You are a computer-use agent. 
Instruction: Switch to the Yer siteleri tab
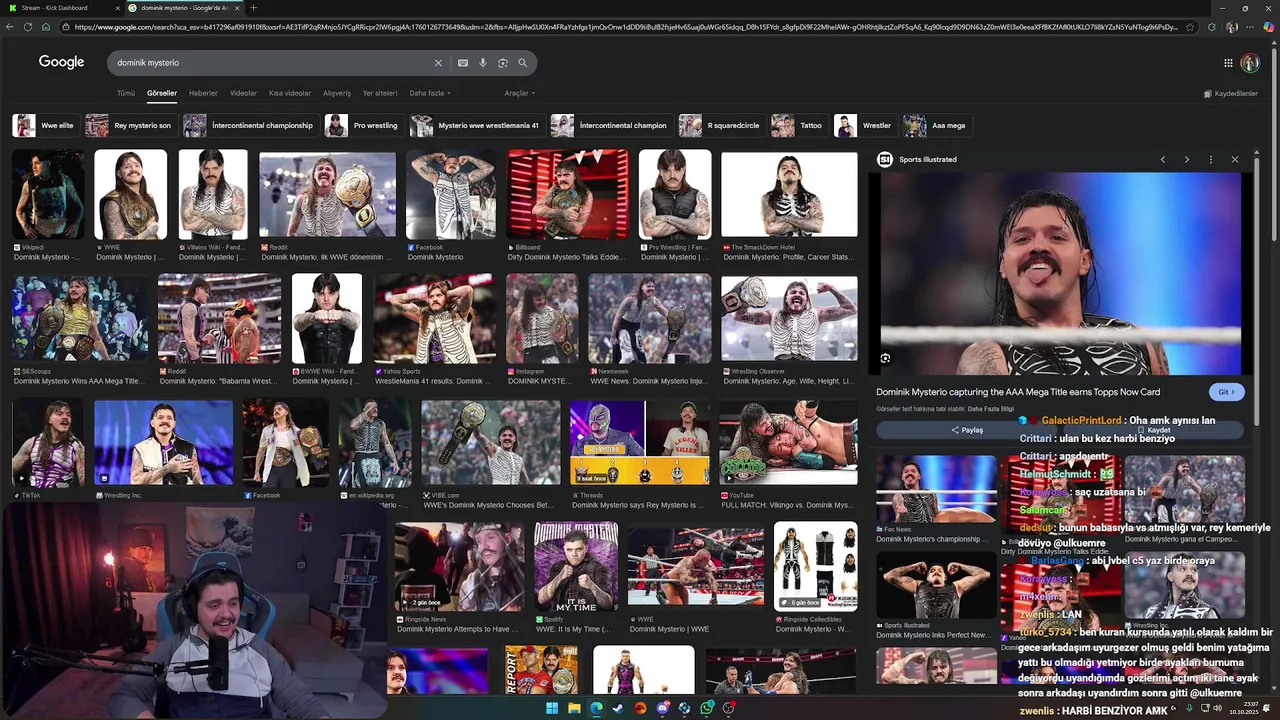[380, 93]
